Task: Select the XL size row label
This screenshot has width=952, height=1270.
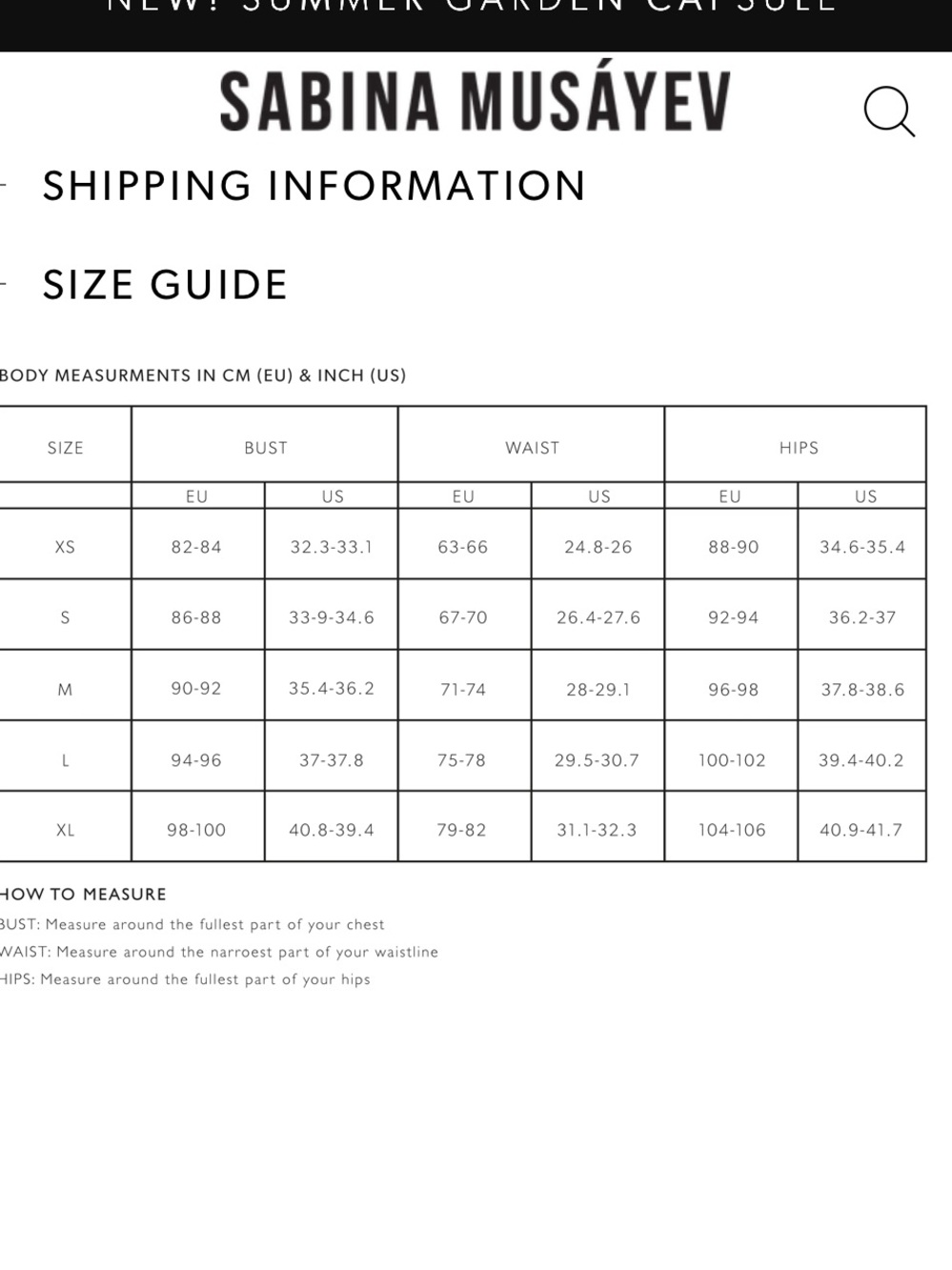Action: point(65,830)
